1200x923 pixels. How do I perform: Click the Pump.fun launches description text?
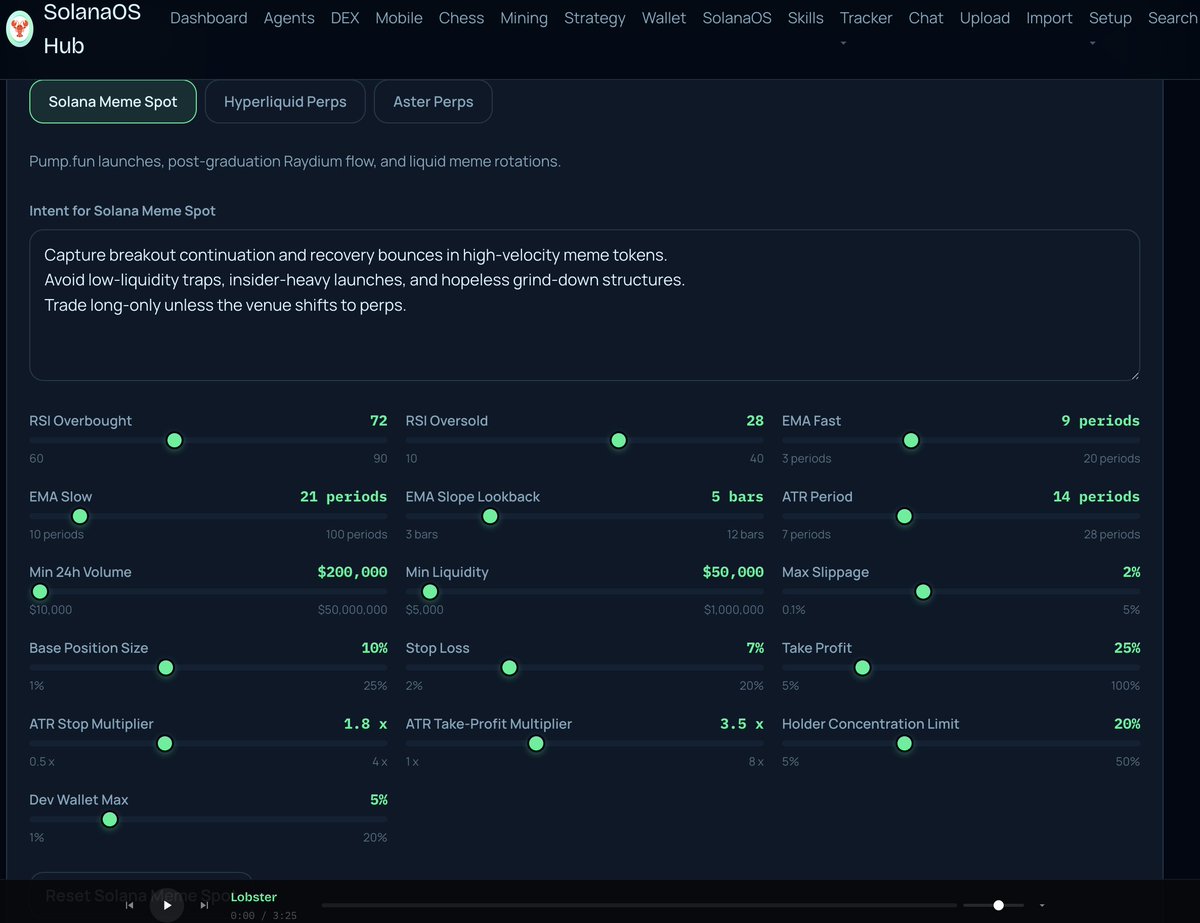click(295, 161)
